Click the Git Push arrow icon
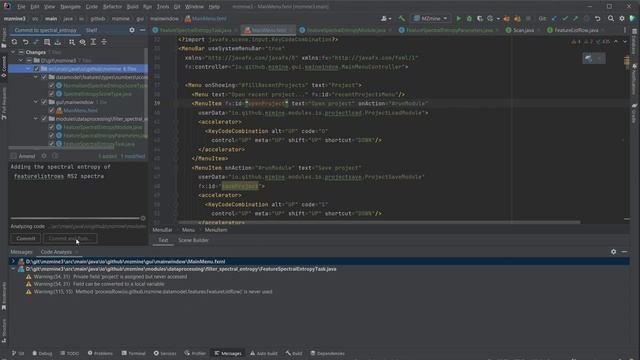 (576, 18)
